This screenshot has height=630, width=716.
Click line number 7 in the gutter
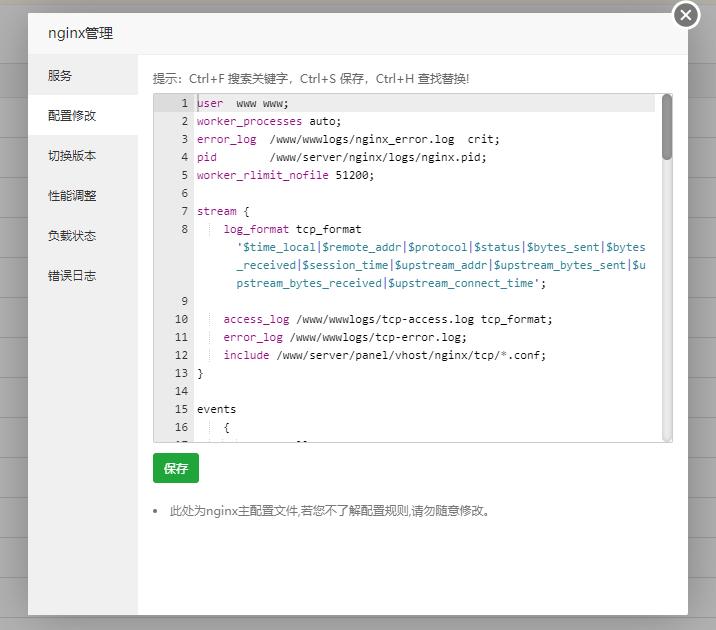tap(184, 211)
